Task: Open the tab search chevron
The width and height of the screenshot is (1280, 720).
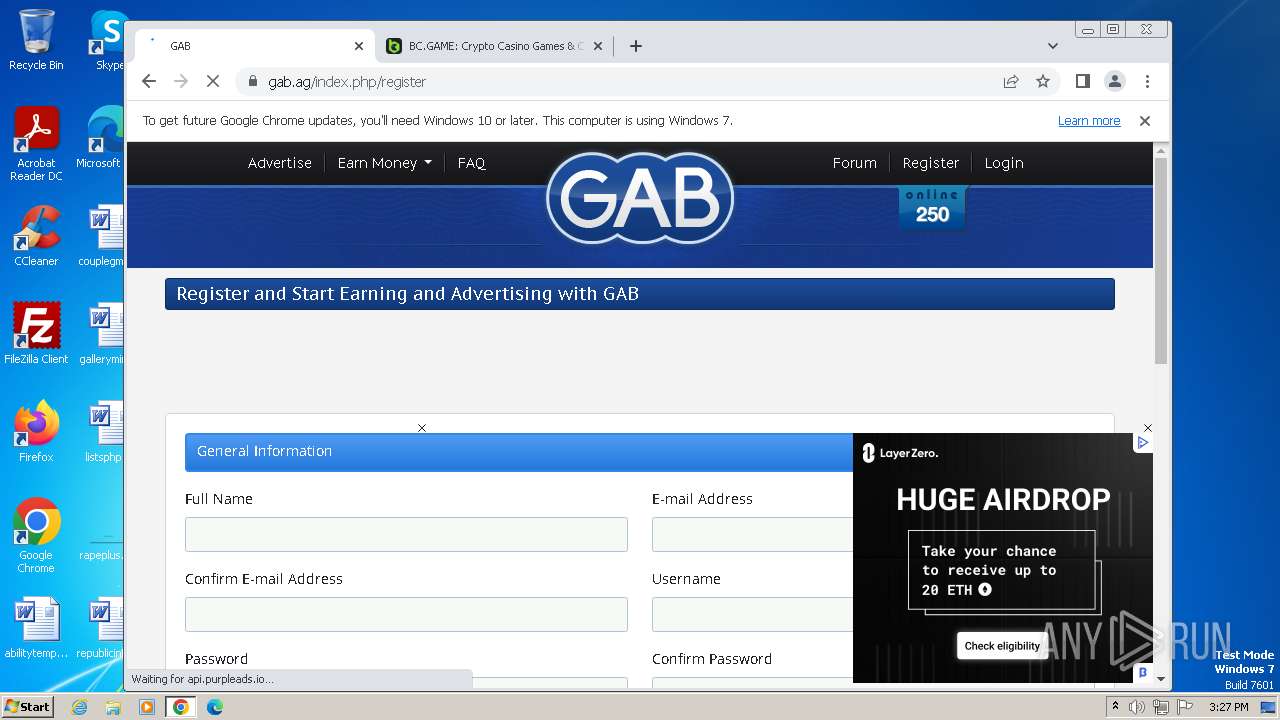Action: click(x=1052, y=46)
